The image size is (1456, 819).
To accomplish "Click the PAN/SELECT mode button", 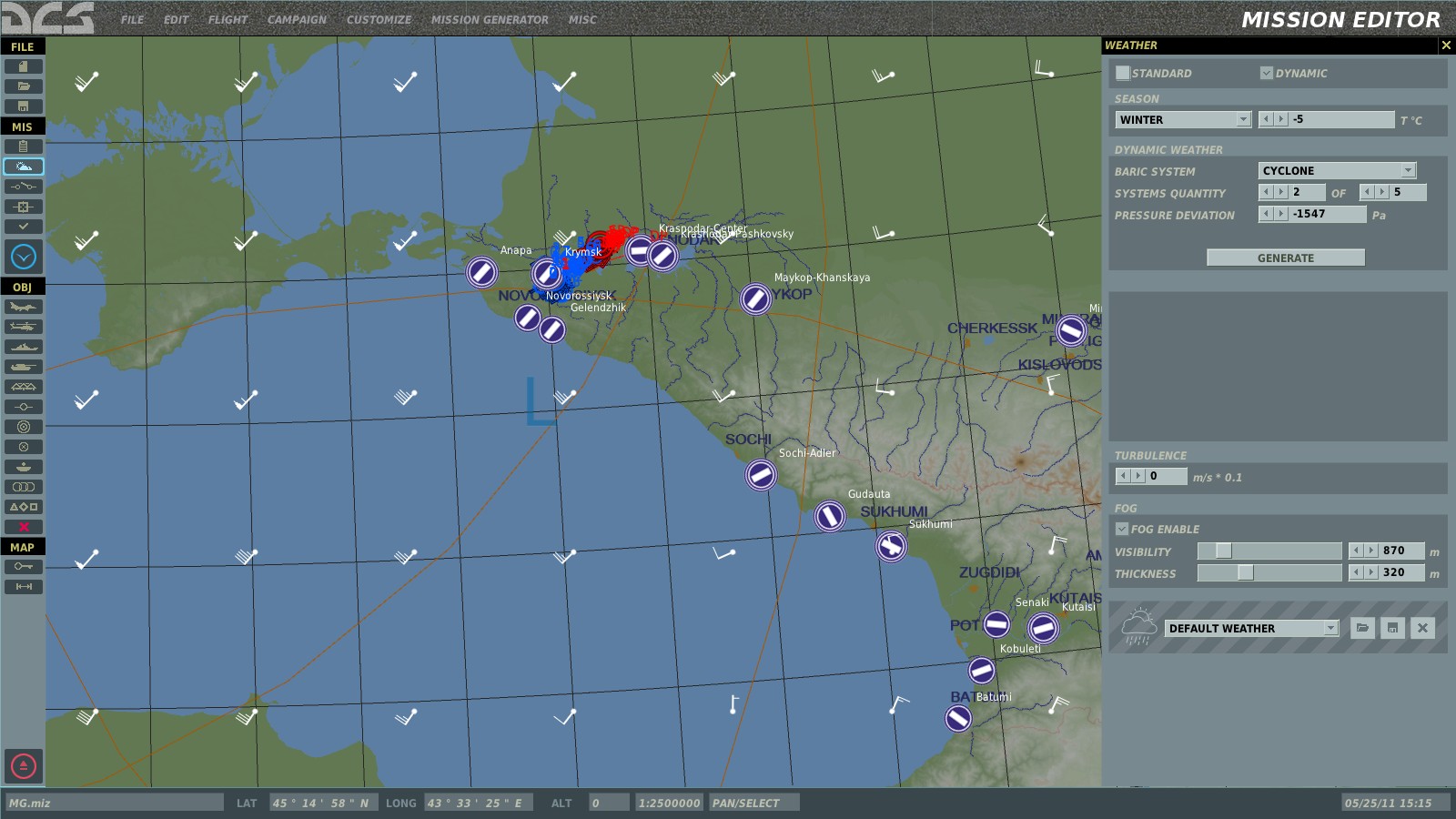I will coord(755,803).
